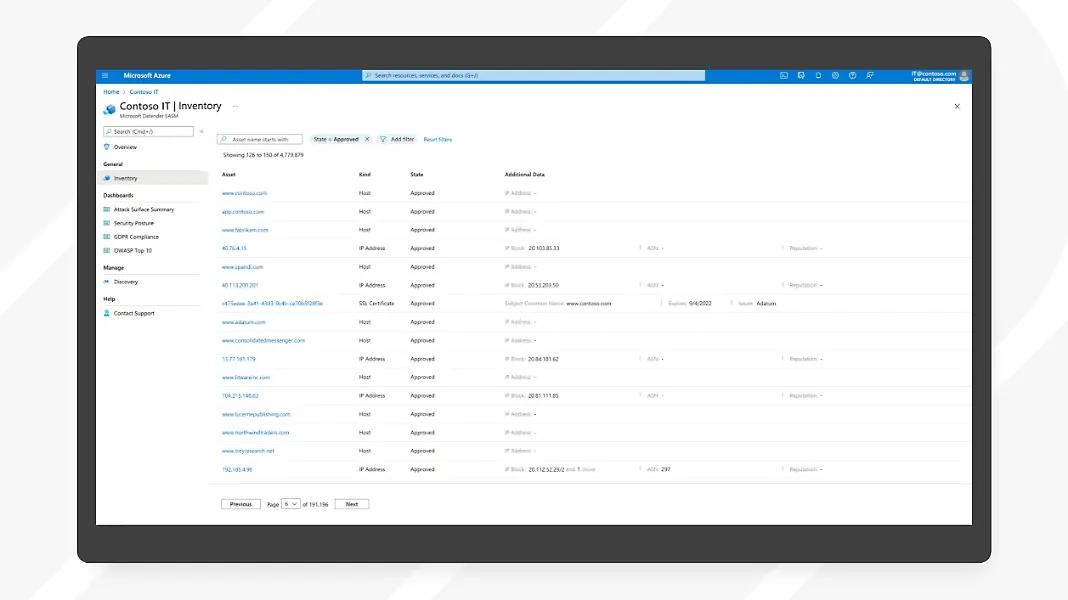Open asset app.contoso.com

pyautogui.click(x=242, y=212)
